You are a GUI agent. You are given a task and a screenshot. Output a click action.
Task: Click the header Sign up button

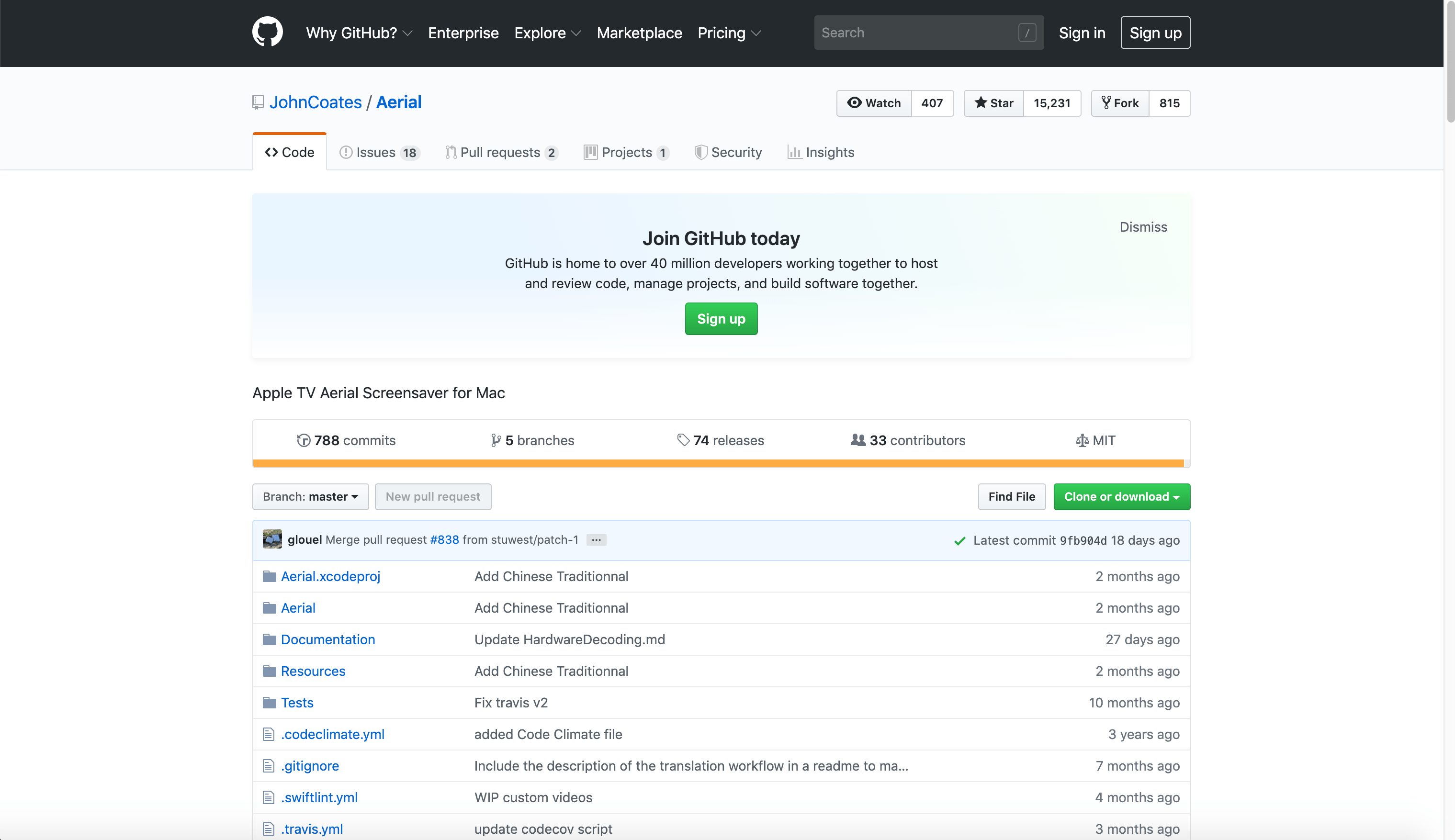[1155, 33]
